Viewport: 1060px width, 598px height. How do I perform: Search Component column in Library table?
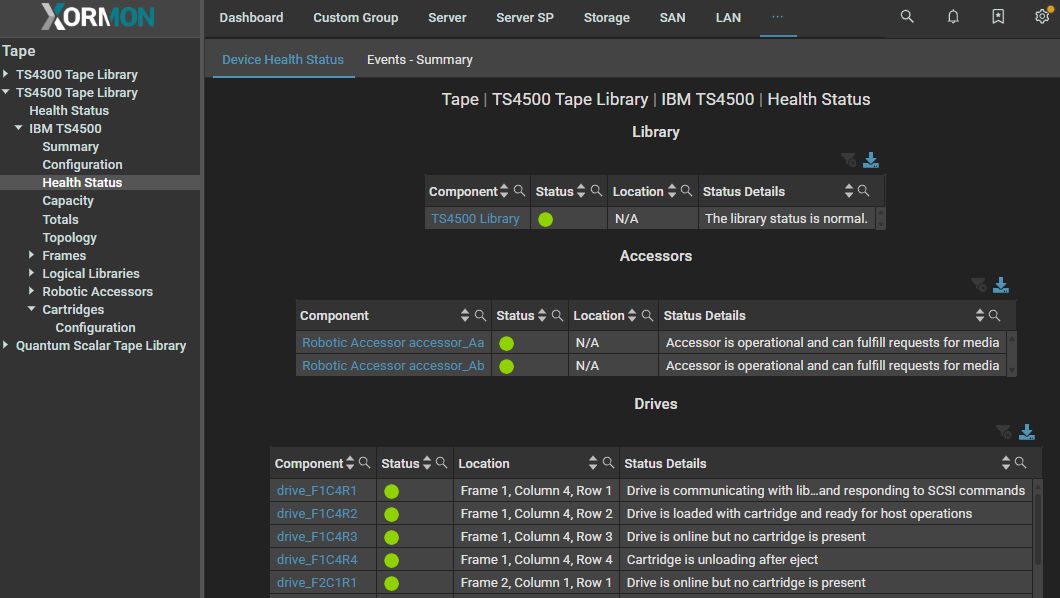click(x=519, y=191)
